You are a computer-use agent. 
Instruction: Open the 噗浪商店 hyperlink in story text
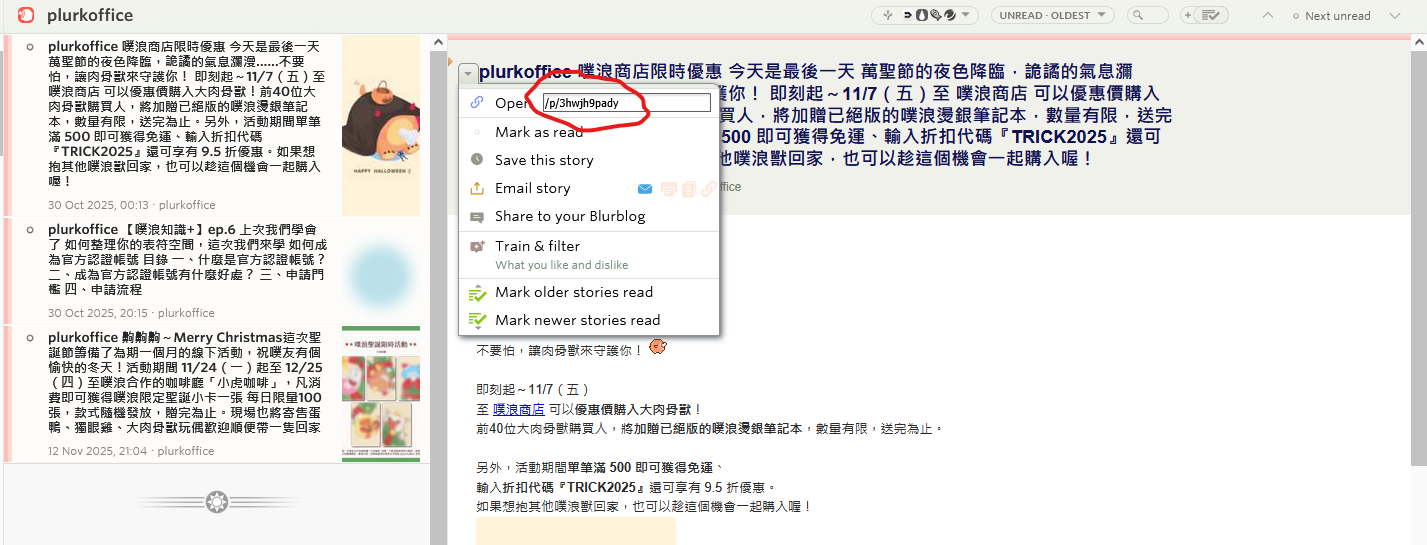pos(518,409)
